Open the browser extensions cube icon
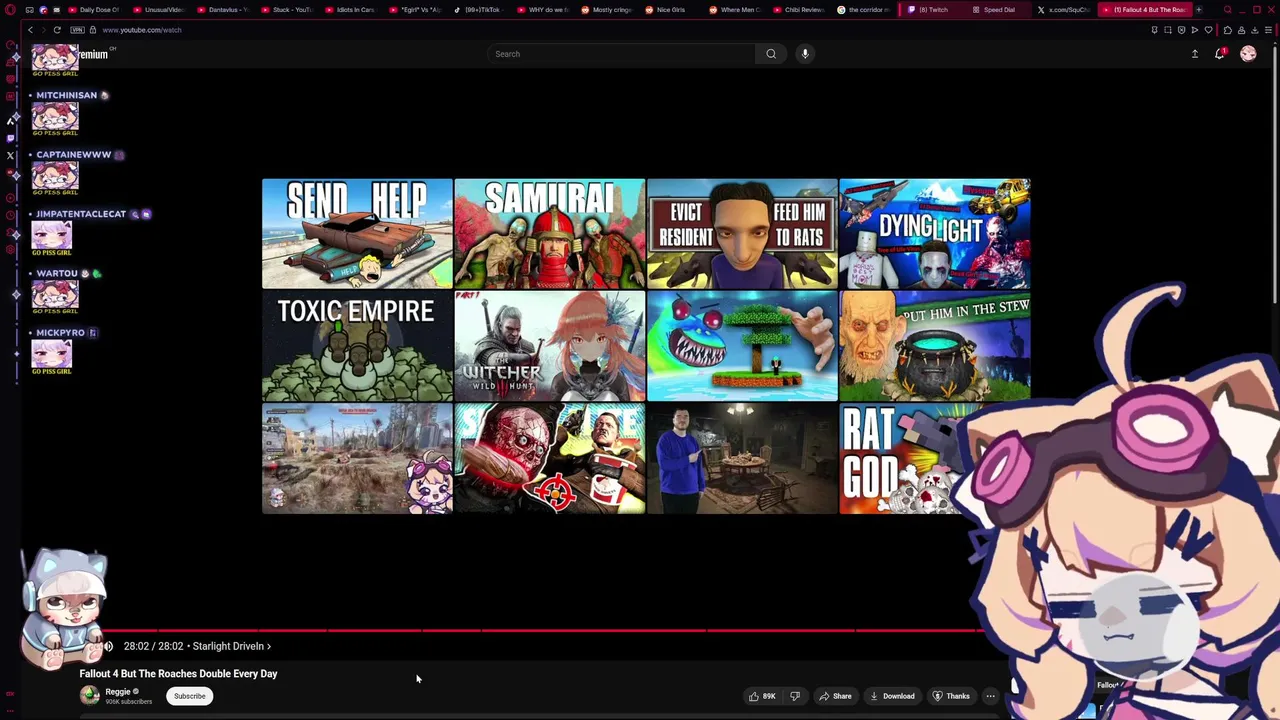 pos(1228,30)
